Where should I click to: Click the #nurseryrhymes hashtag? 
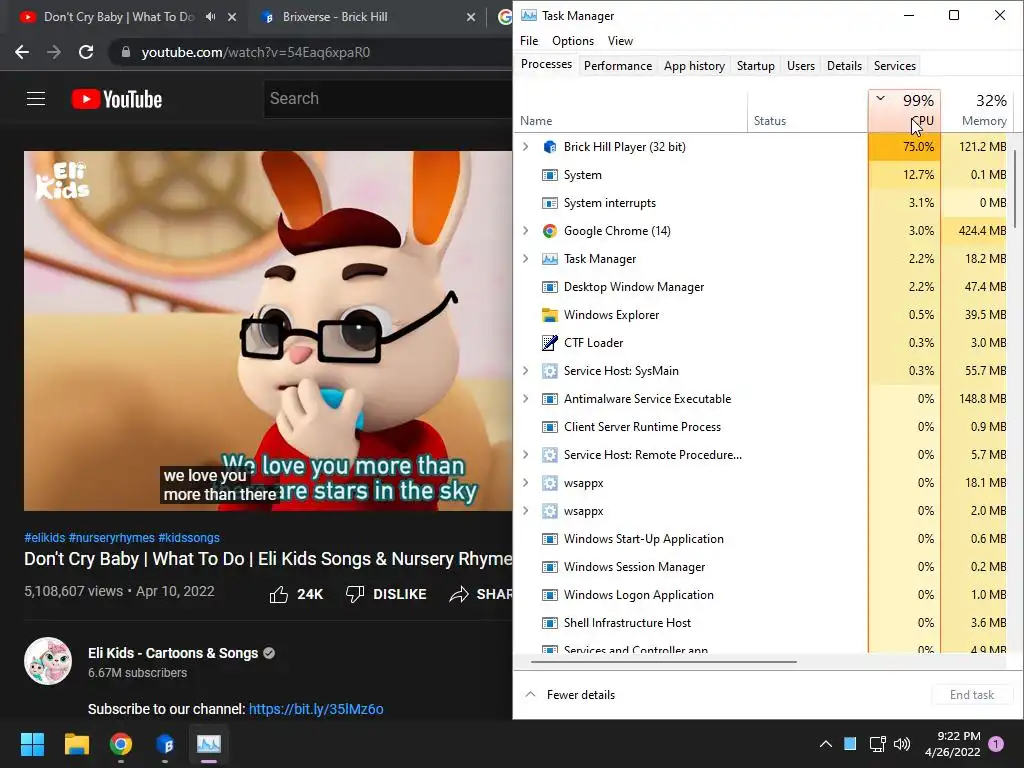point(111,538)
